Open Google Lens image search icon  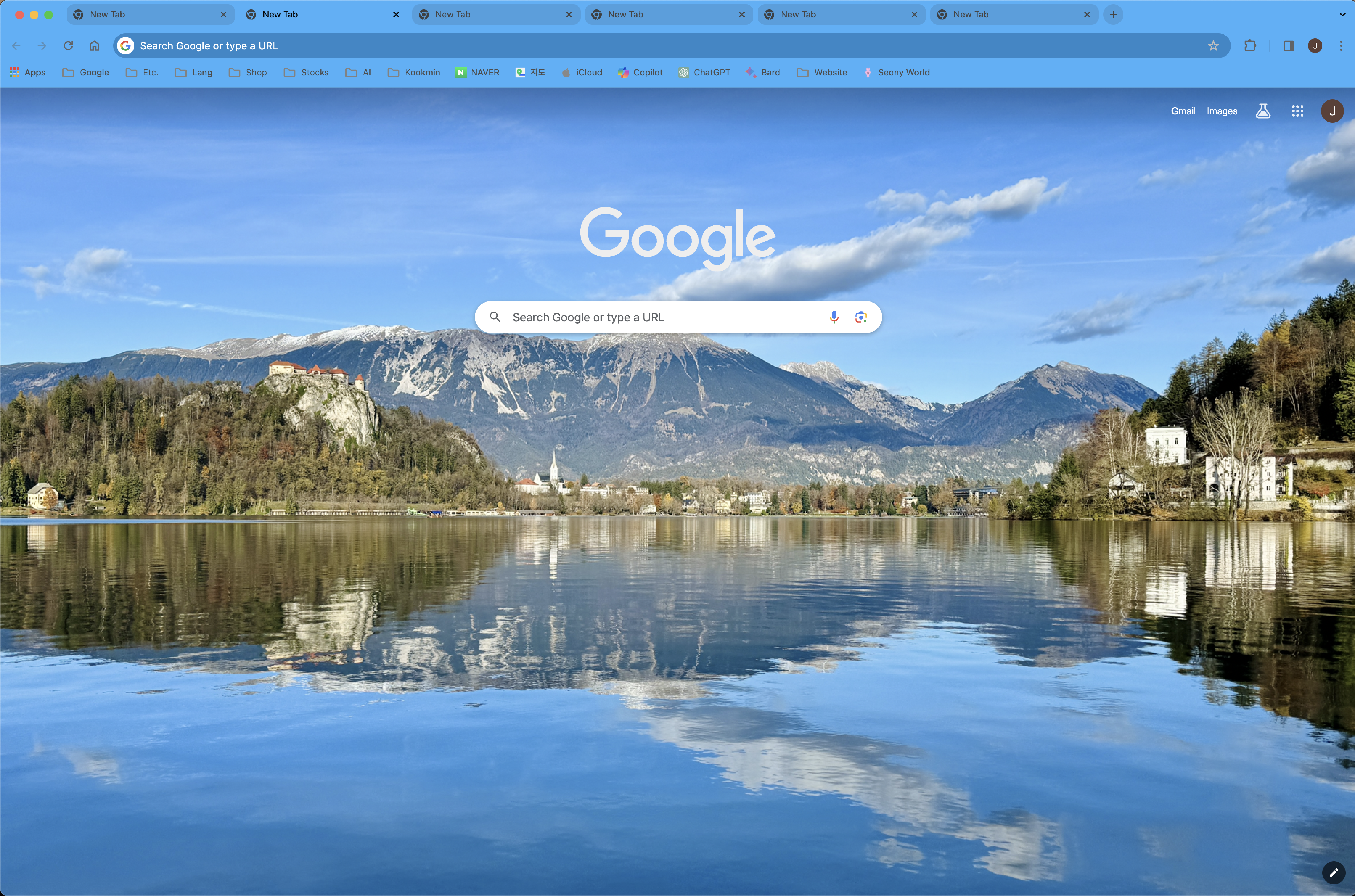click(x=861, y=317)
